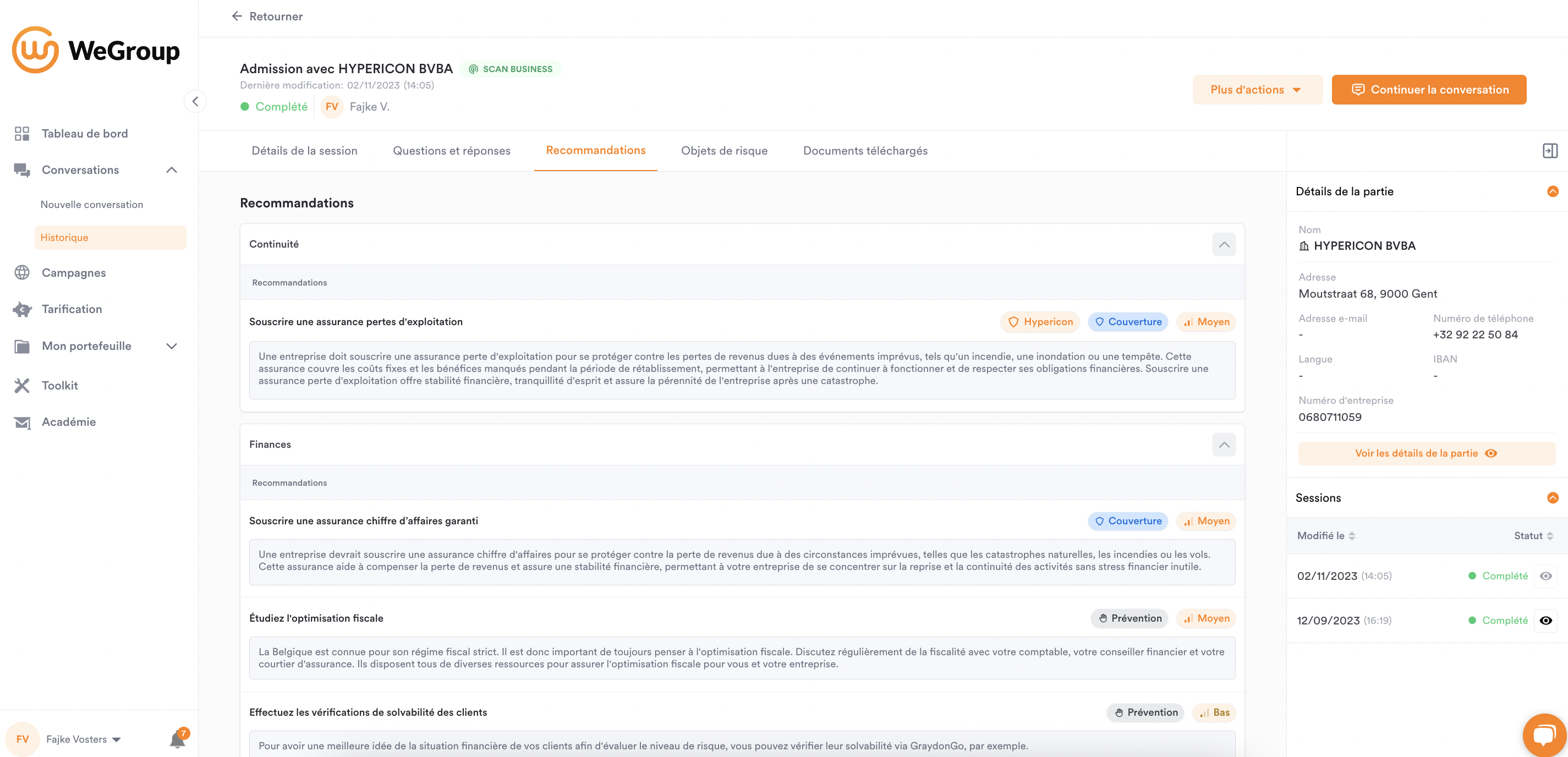
Task: Sort sessions by Statut
Action: pos(1533,535)
